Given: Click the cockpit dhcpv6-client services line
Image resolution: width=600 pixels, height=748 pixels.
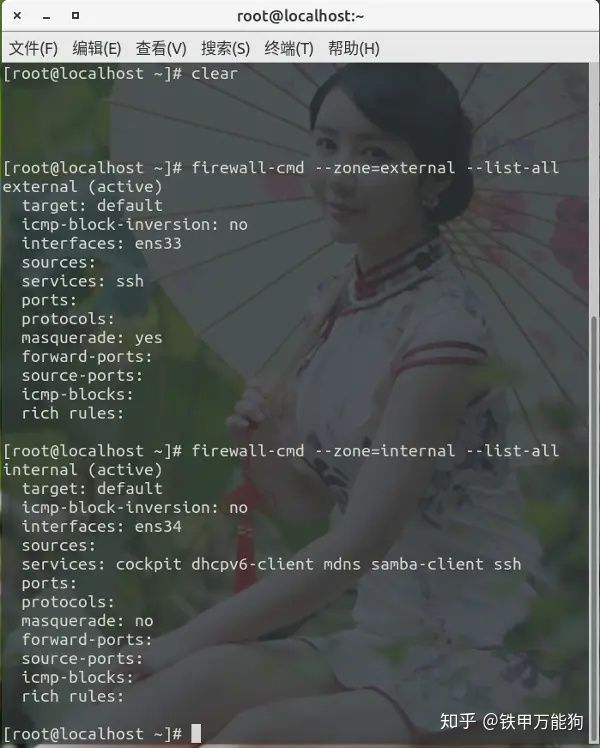Looking at the screenshot, I should pos(271,564).
